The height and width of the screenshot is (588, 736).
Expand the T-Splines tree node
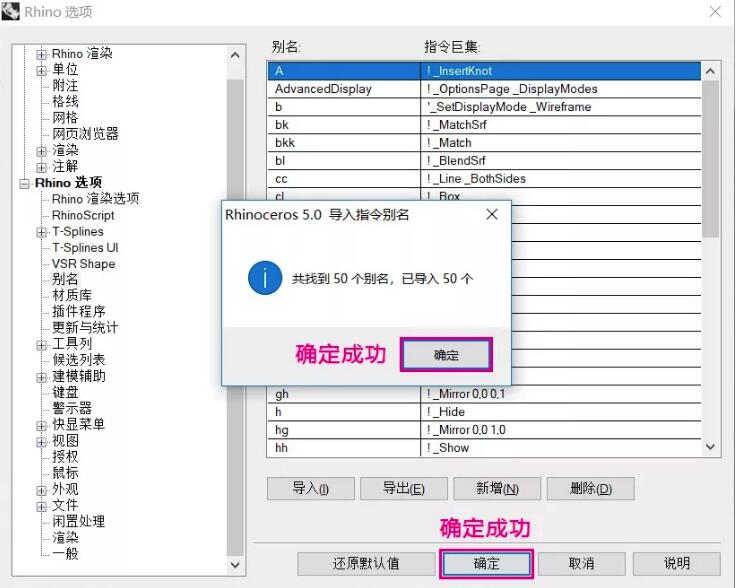41,232
